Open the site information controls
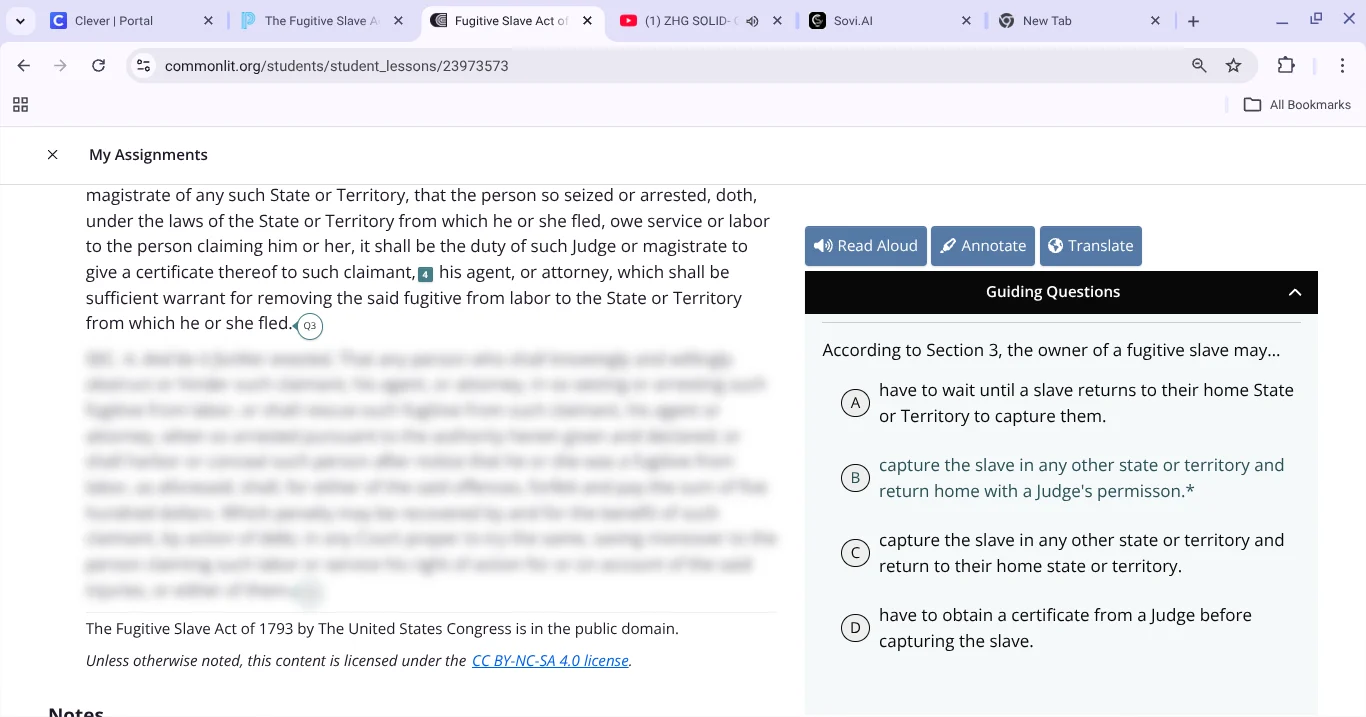The width and height of the screenshot is (1366, 717). (x=143, y=65)
